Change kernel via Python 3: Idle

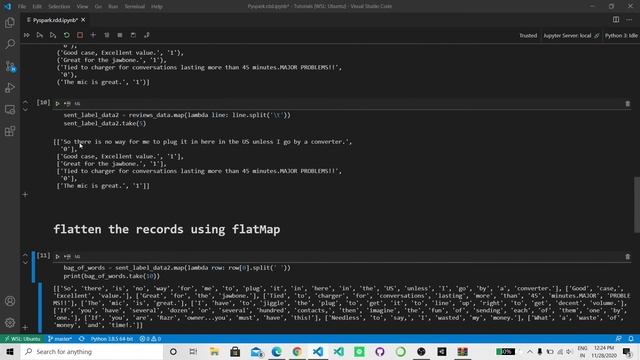pos(621,36)
